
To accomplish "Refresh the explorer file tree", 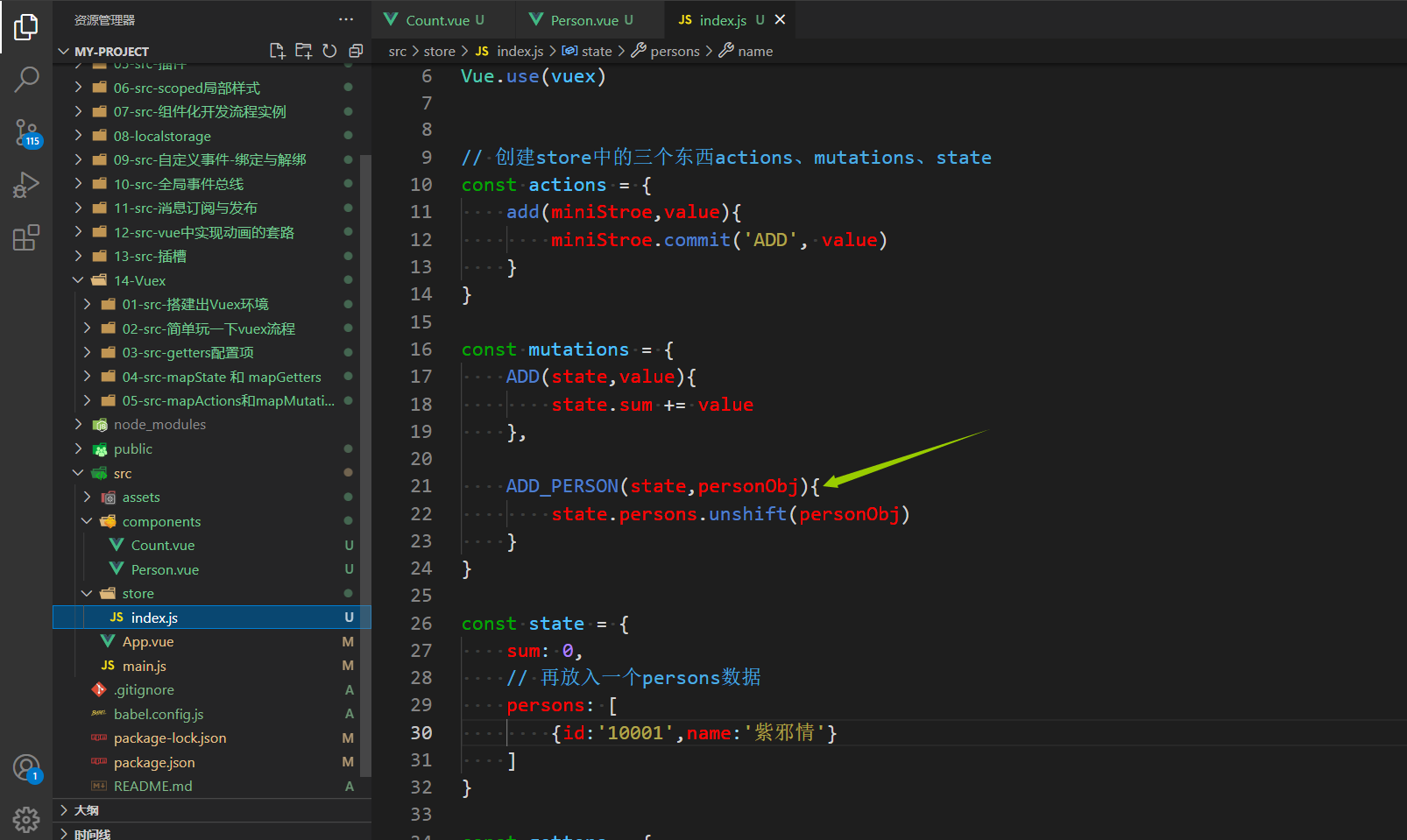I will [x=329, y=51].
